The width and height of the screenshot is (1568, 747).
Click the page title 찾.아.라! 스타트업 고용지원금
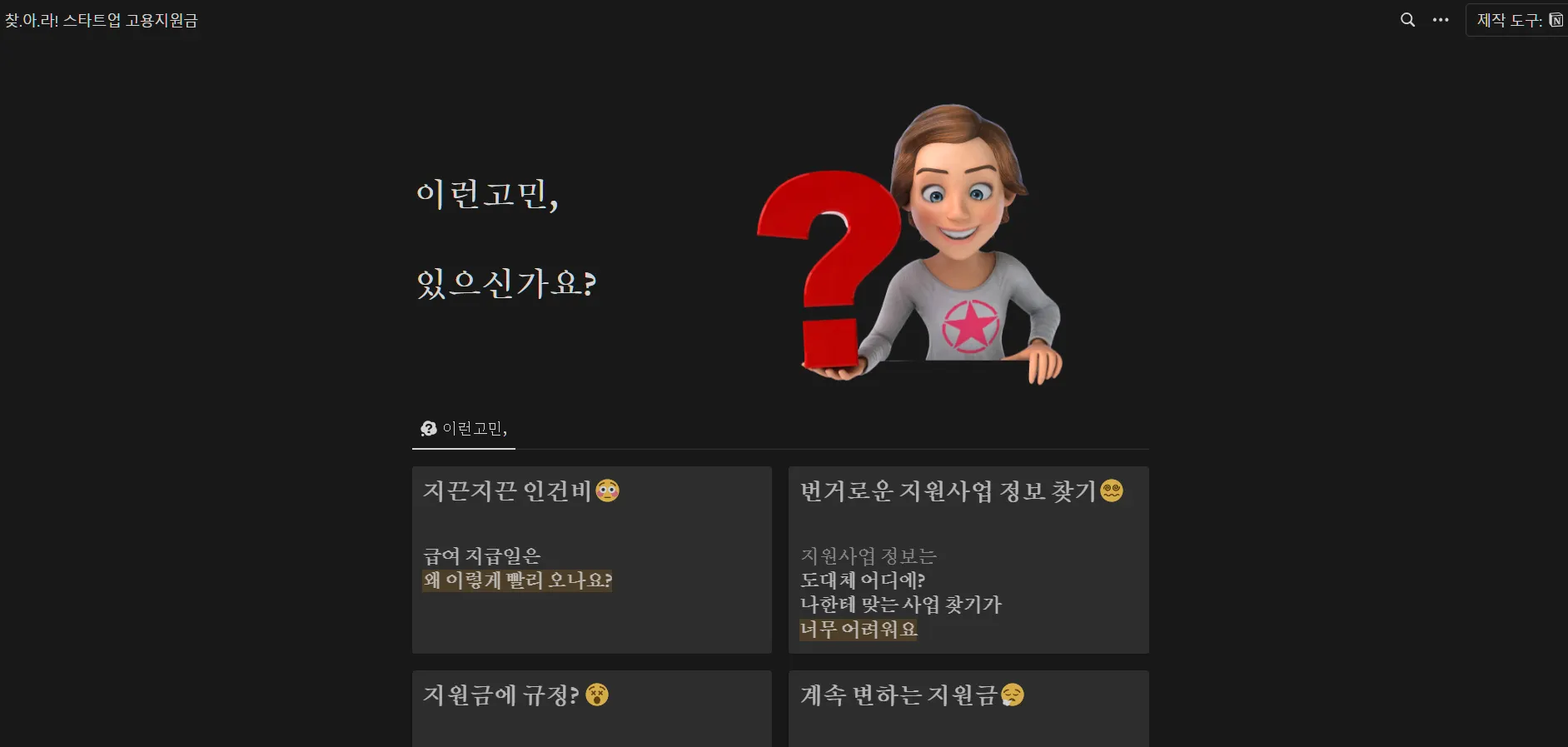102,20
